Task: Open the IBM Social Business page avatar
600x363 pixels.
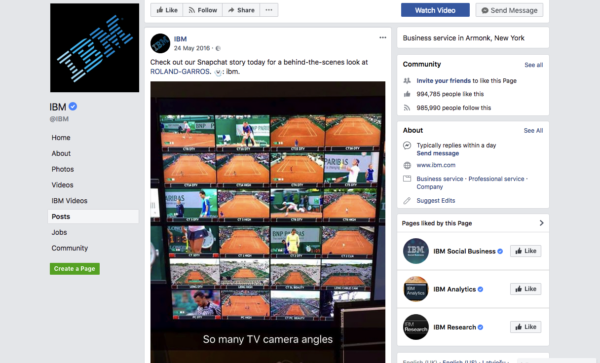Action: tap(416, 251)
